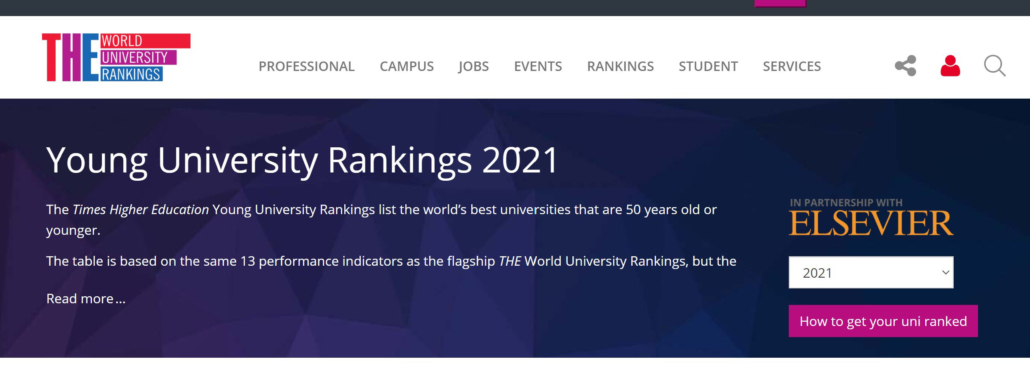This screenshot has width=1030, height=373.
Task: Open the Services menu
Action: pos(792,66)
